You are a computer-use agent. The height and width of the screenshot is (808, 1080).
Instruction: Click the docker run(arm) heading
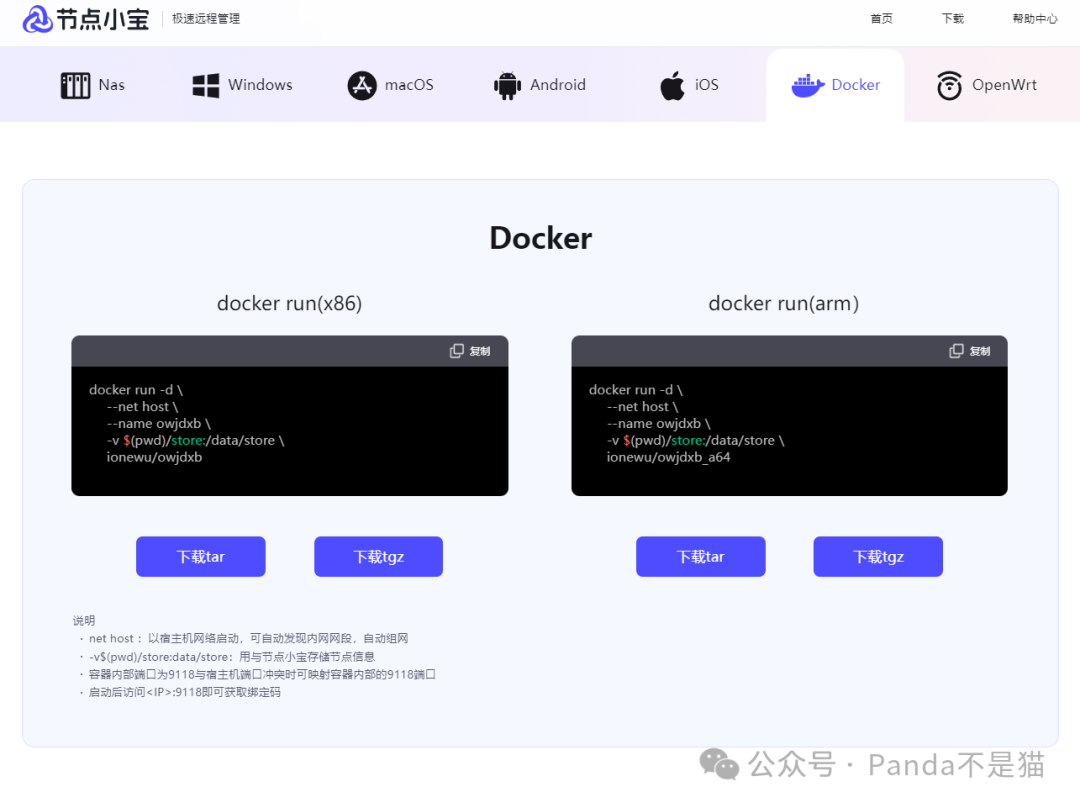[x=784, y=303]
